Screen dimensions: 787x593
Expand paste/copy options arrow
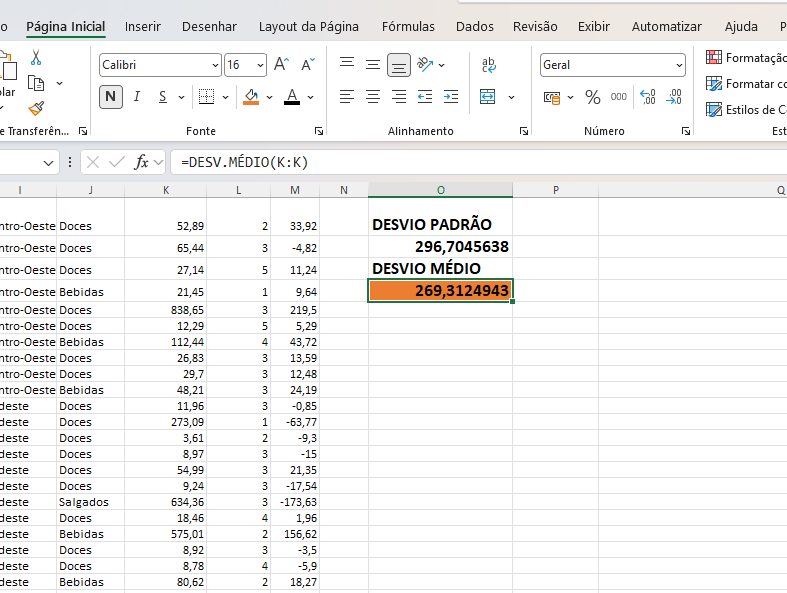coord(59,83)
